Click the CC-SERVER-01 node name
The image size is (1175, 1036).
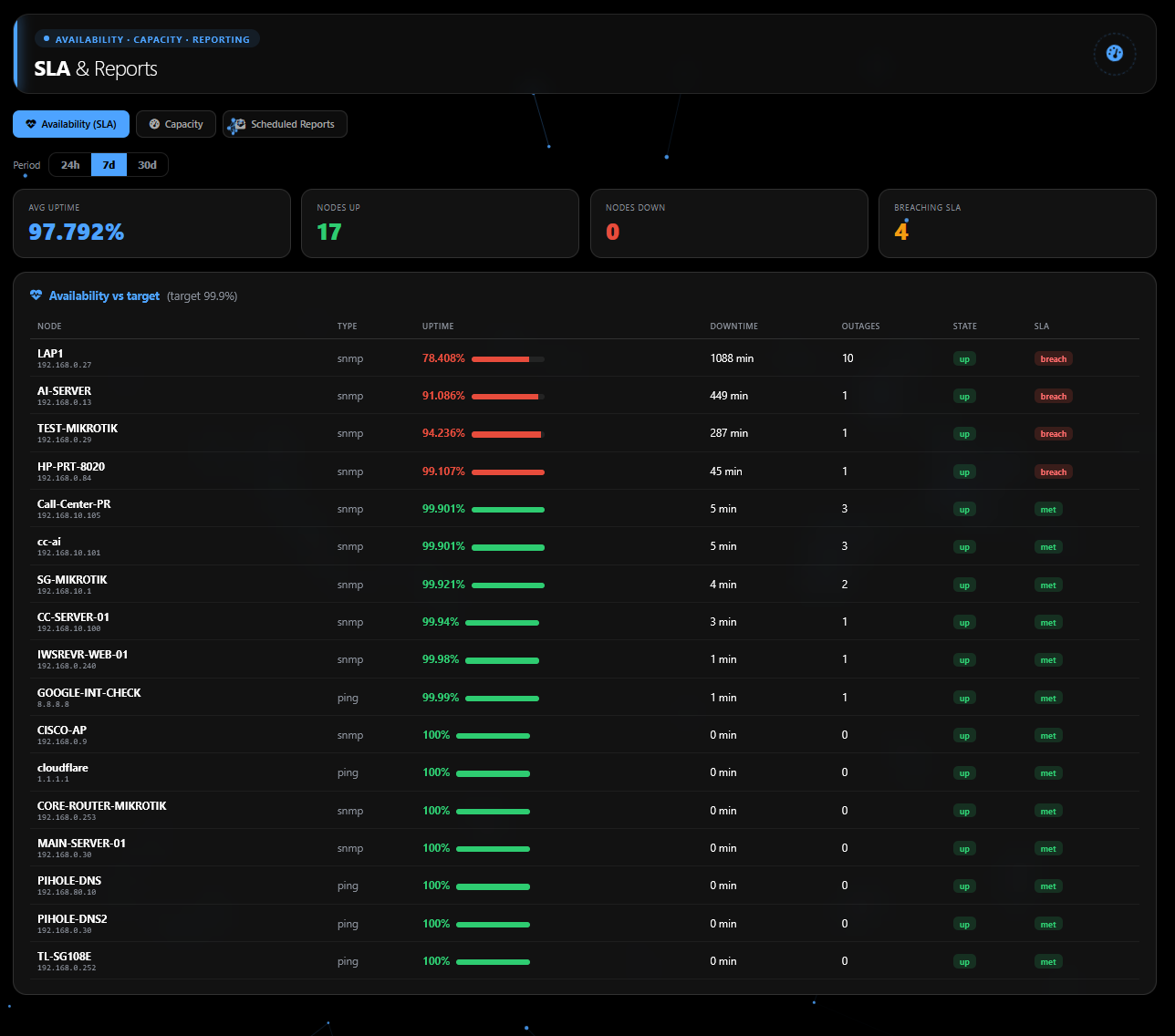click(x=73, y=616)
